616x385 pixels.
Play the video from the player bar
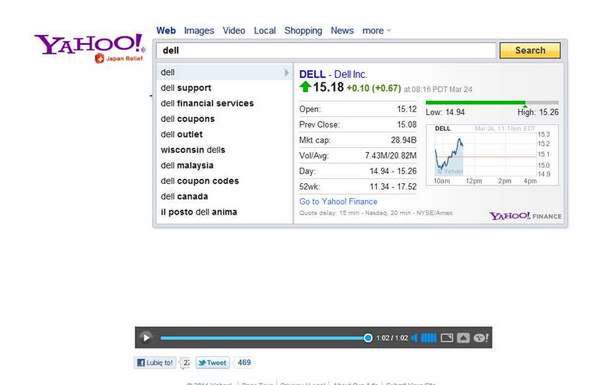click(x=146, y=337)
